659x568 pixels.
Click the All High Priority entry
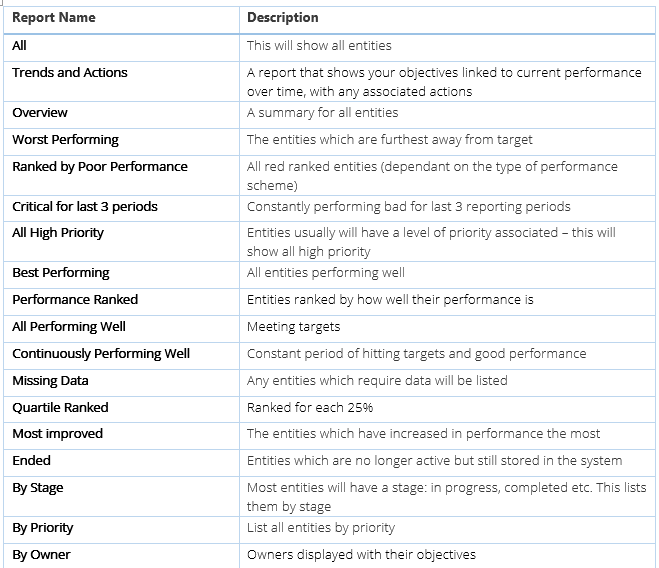(58, 233)
